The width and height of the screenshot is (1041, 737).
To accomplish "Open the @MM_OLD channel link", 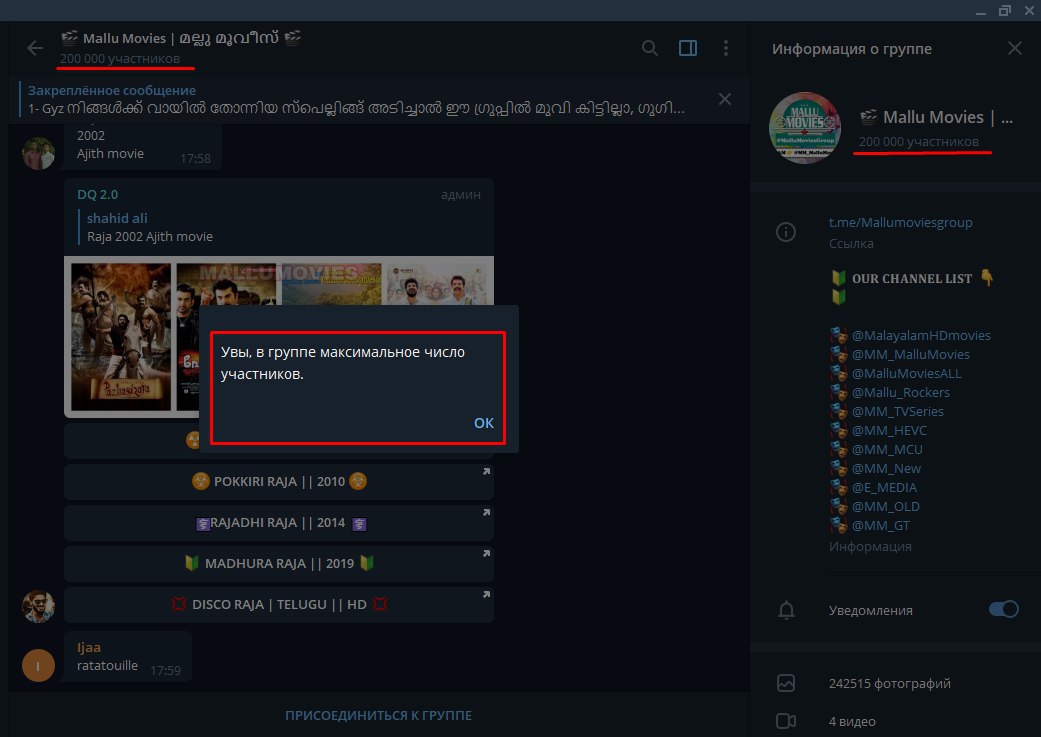I will point(886,507).
